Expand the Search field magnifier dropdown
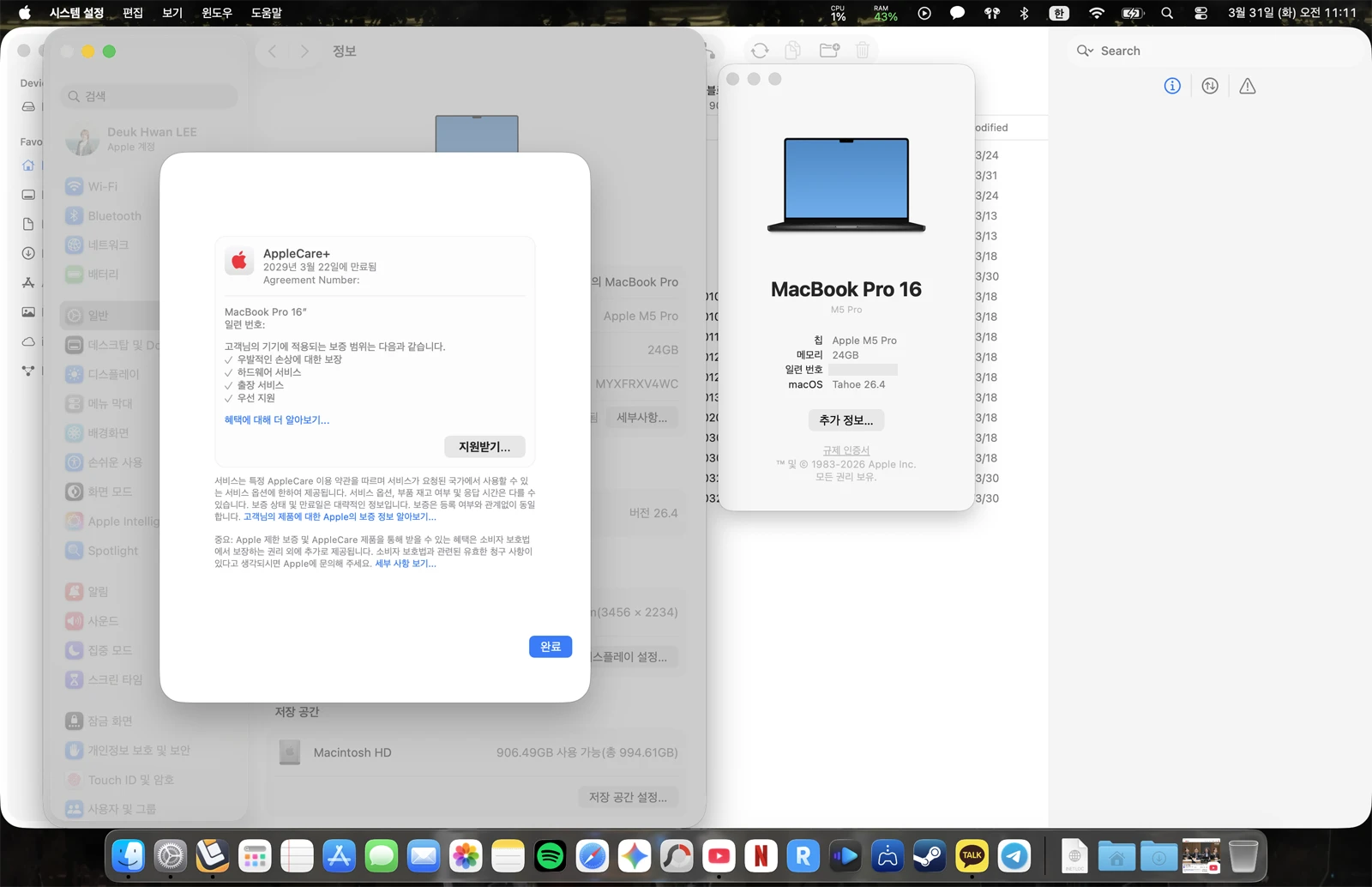The width and height of the screenshot is (1372, 887). tap(1085, 51)
